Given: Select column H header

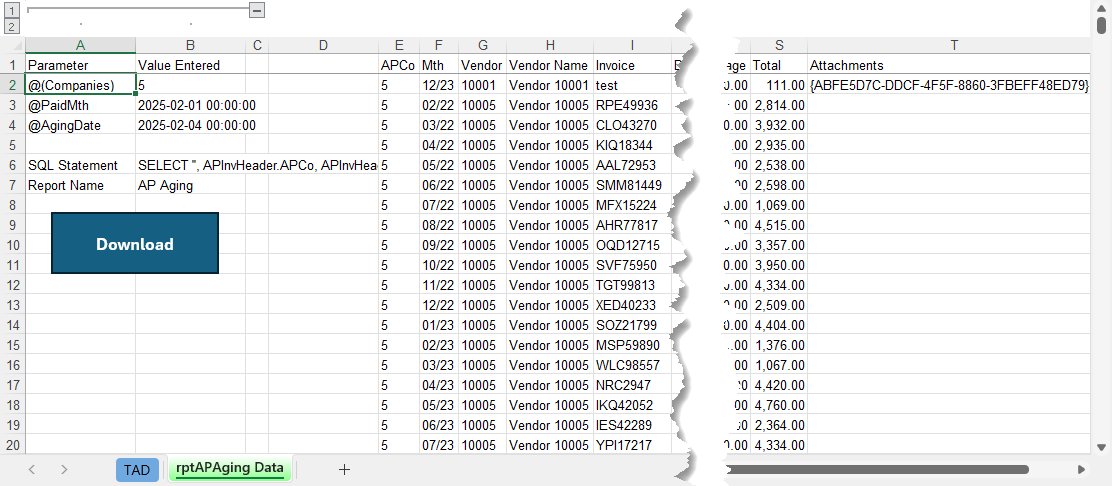Looking at the screenshot, I should coord(550,45).
